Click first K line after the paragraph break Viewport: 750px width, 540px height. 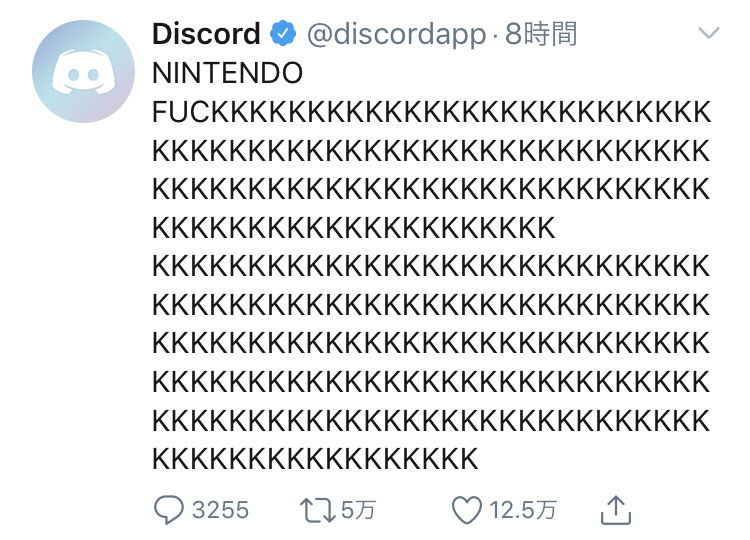tap(431, 266)
